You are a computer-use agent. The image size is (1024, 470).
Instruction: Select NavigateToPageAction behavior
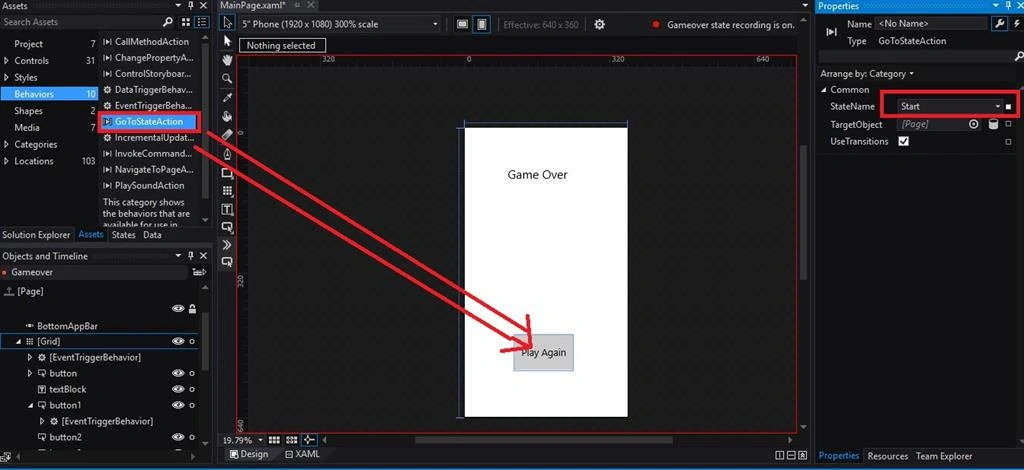[149, 170]
